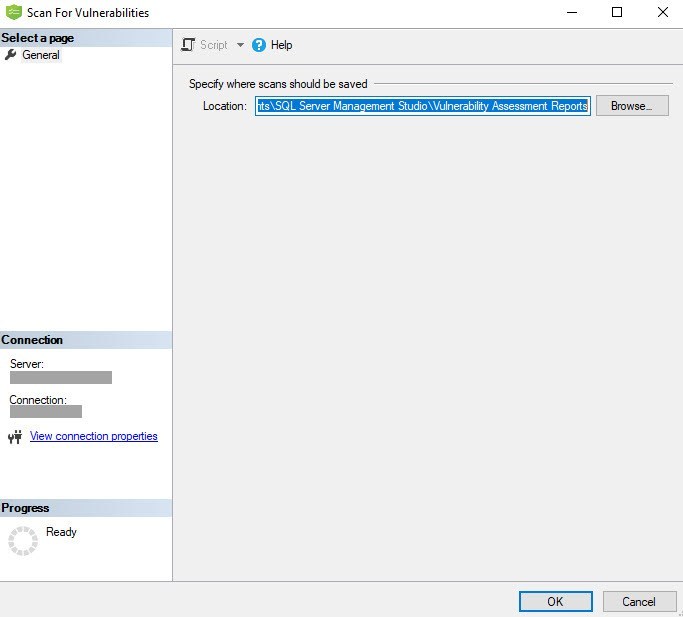
Task: Click the connection plug icon
Action: [15, 437]
